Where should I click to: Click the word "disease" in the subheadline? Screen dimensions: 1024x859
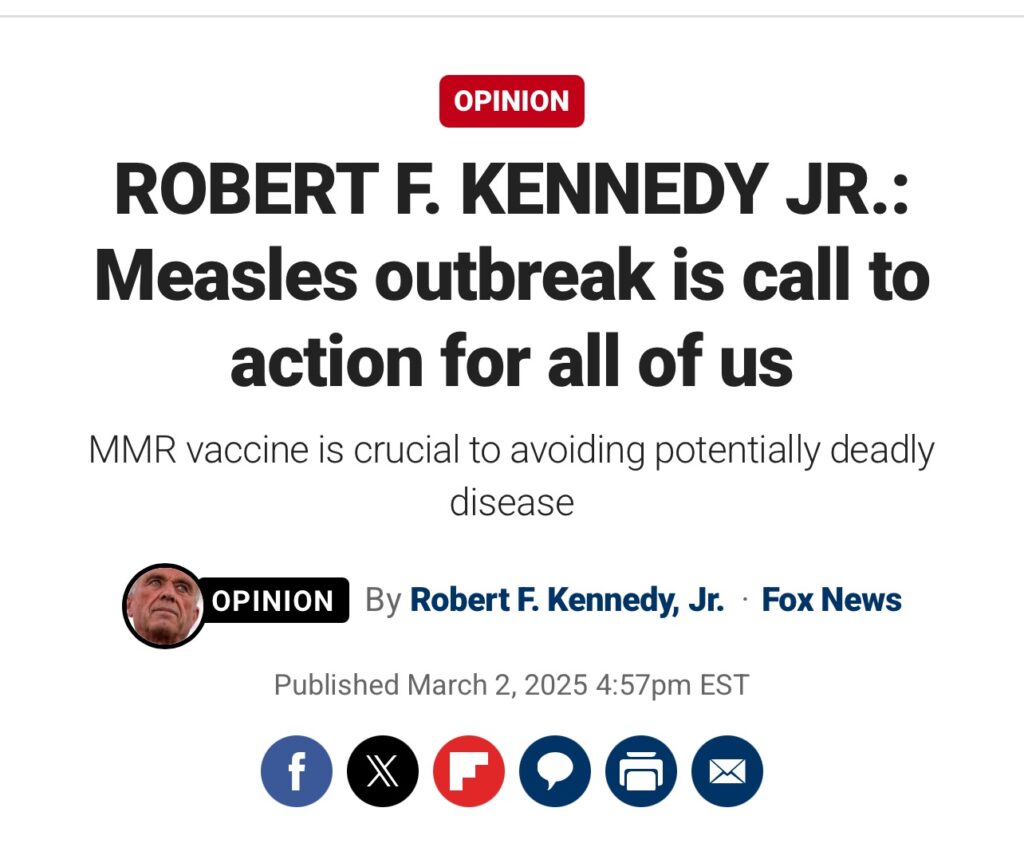(x=512, y=503)
